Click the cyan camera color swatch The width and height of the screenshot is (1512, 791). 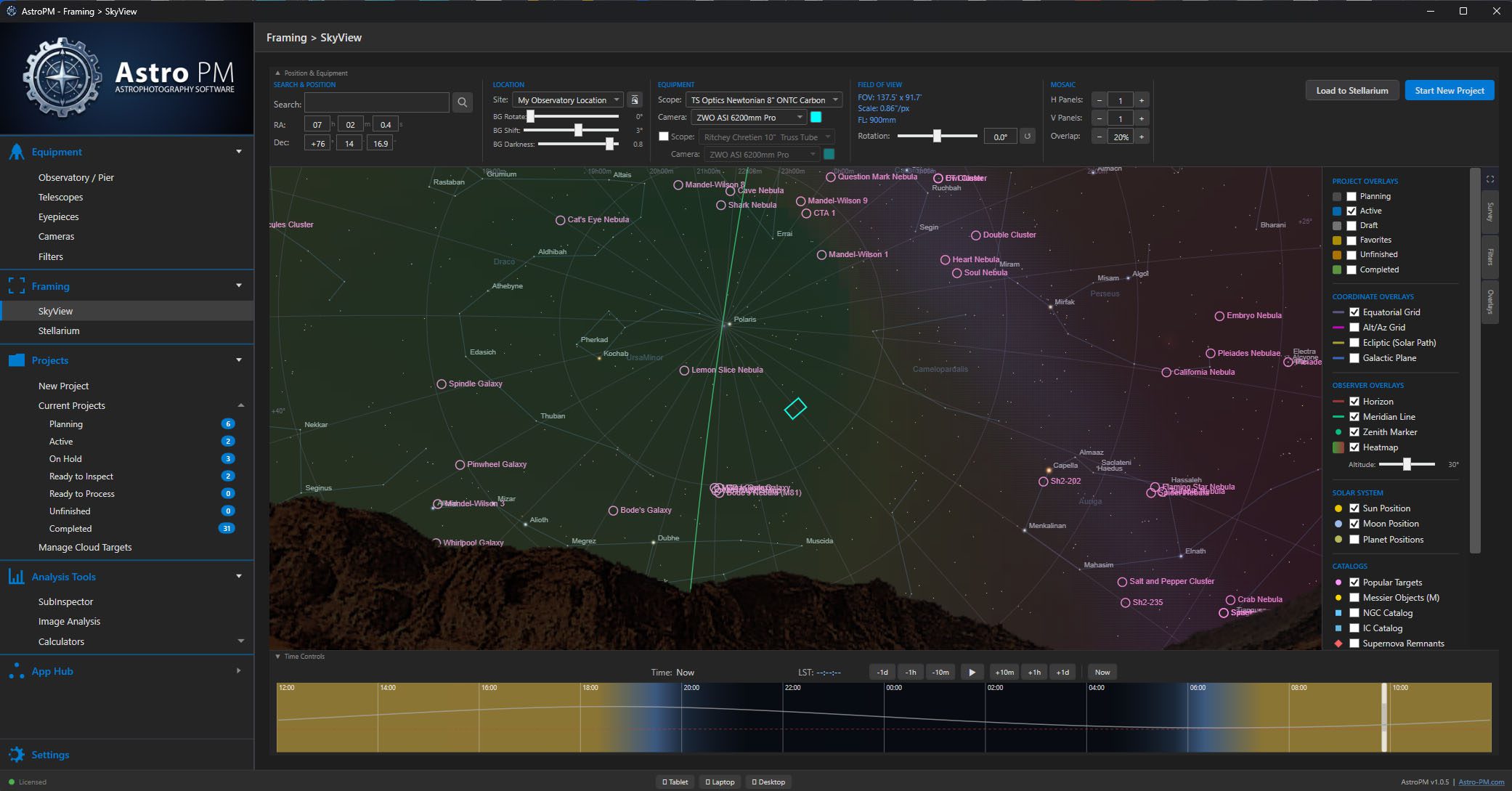click(816, 117)
